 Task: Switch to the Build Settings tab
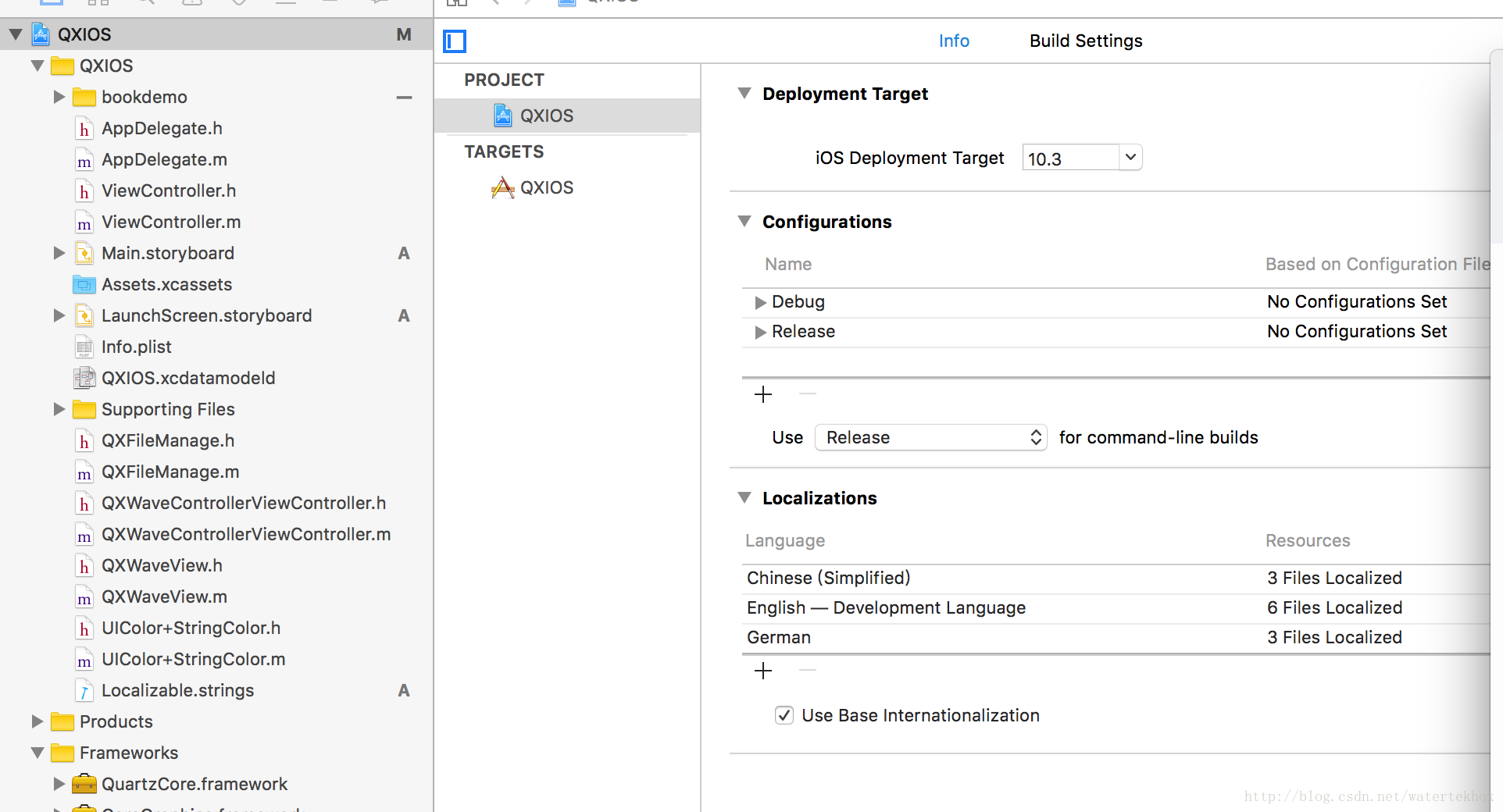tap(1086, 41)
